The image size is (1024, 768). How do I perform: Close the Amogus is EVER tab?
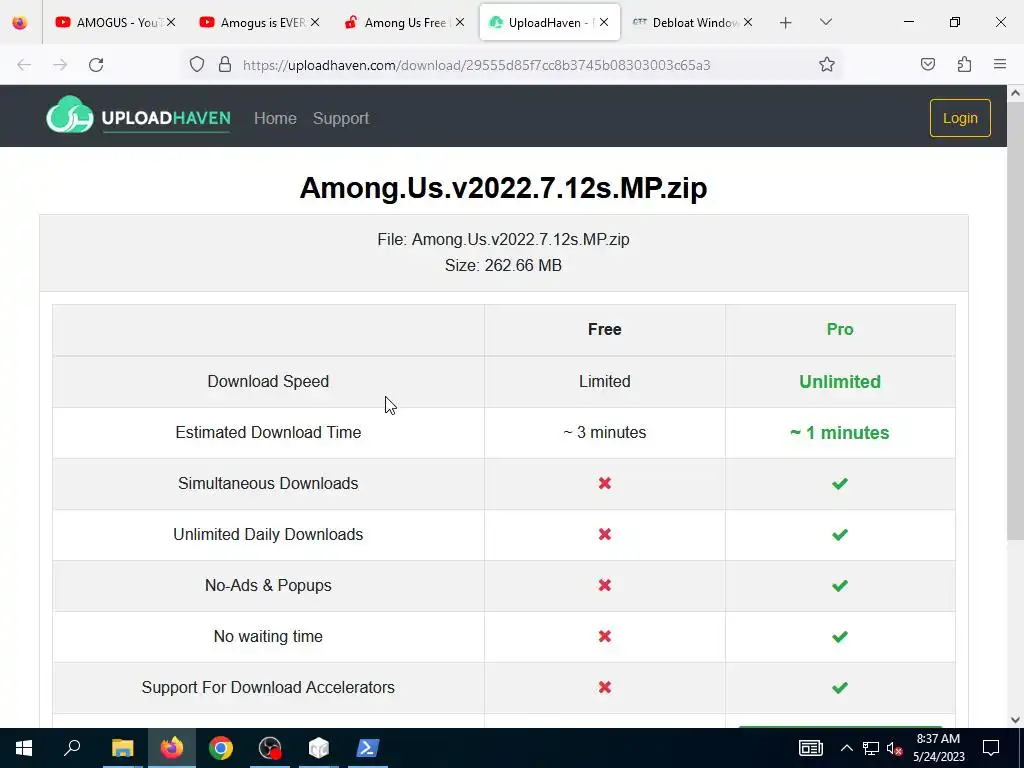coord(315,23)
